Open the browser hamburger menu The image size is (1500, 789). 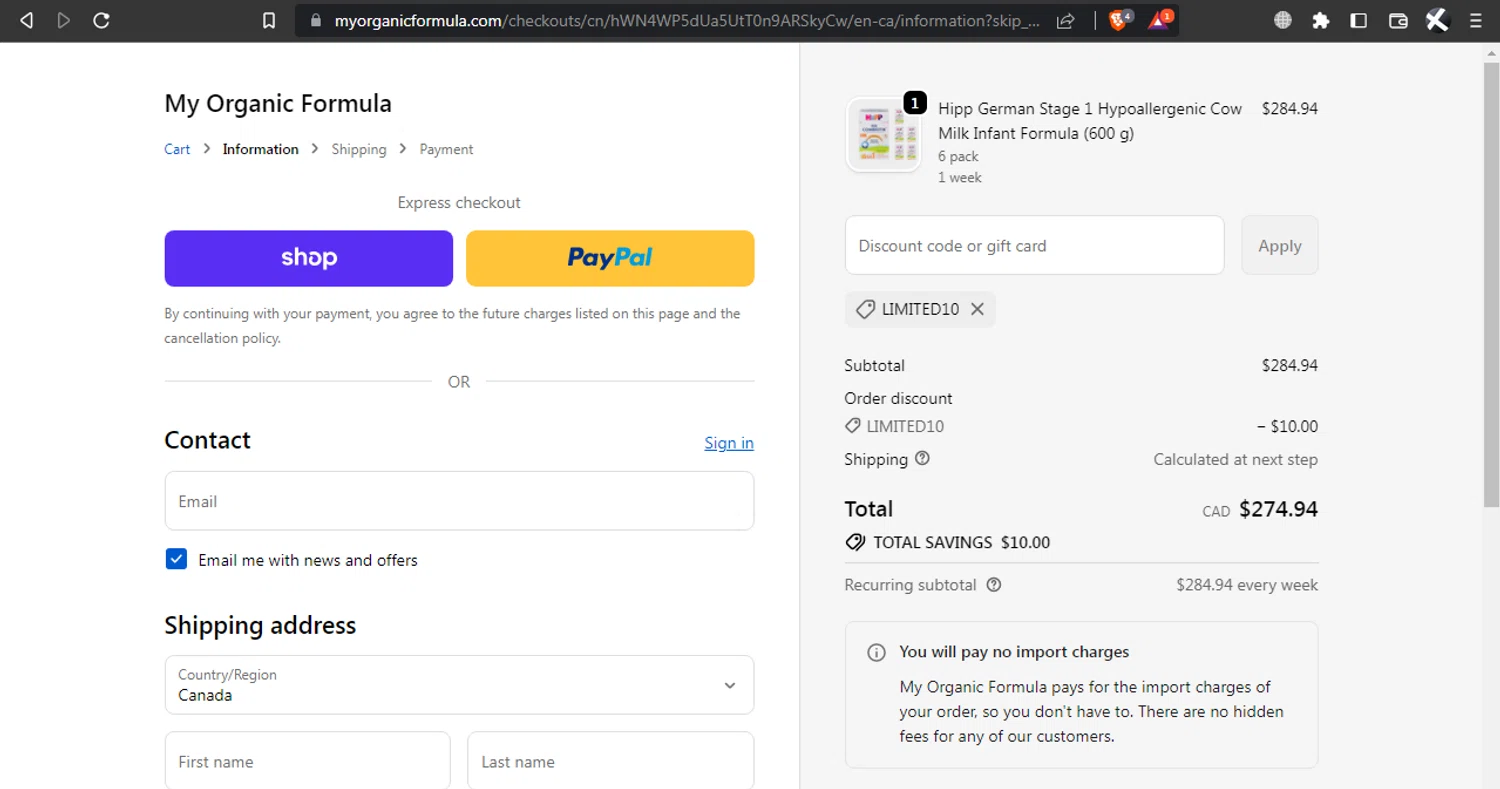click(1476, 20)
